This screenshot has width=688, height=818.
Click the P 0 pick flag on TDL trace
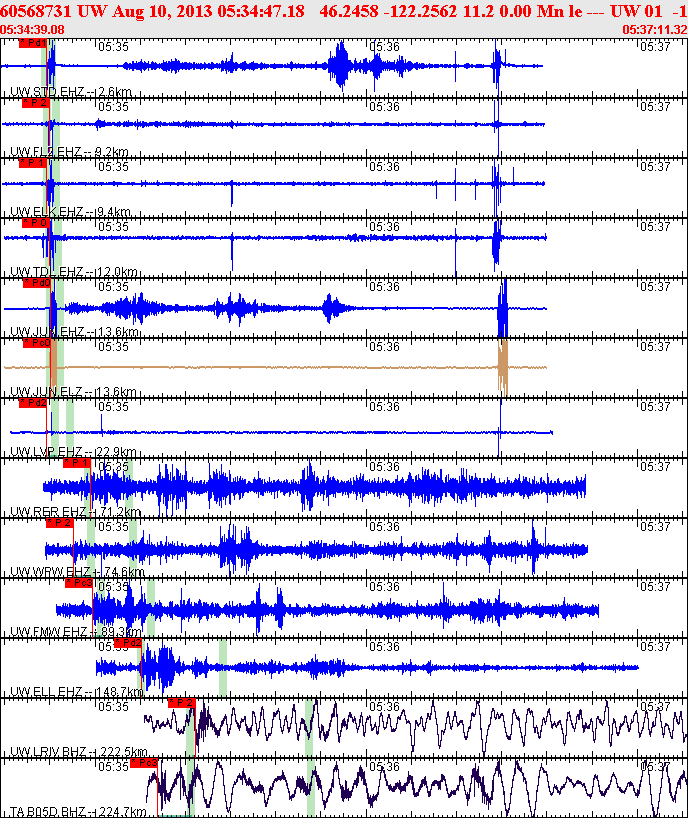pos(35,223)
